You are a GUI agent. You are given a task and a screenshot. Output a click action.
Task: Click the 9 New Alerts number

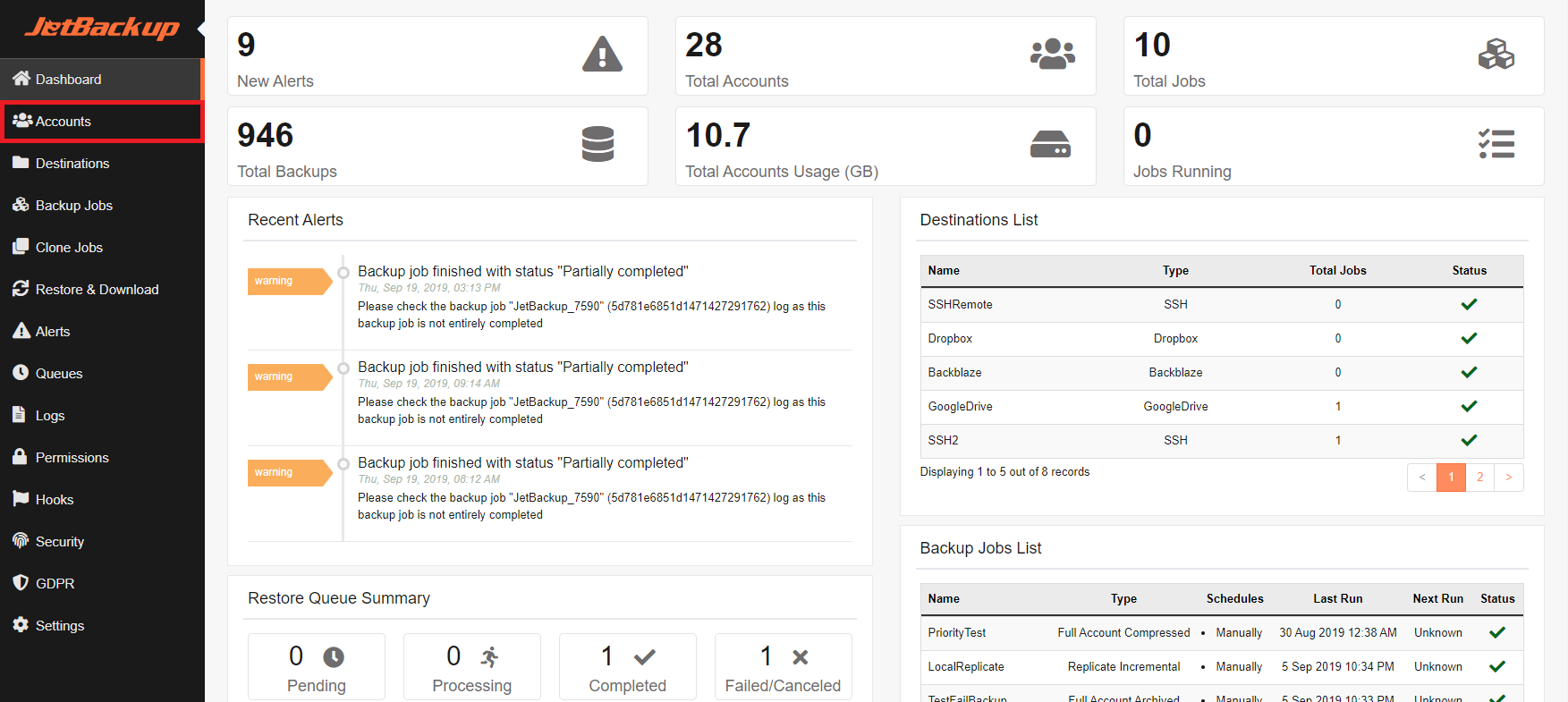247,45
